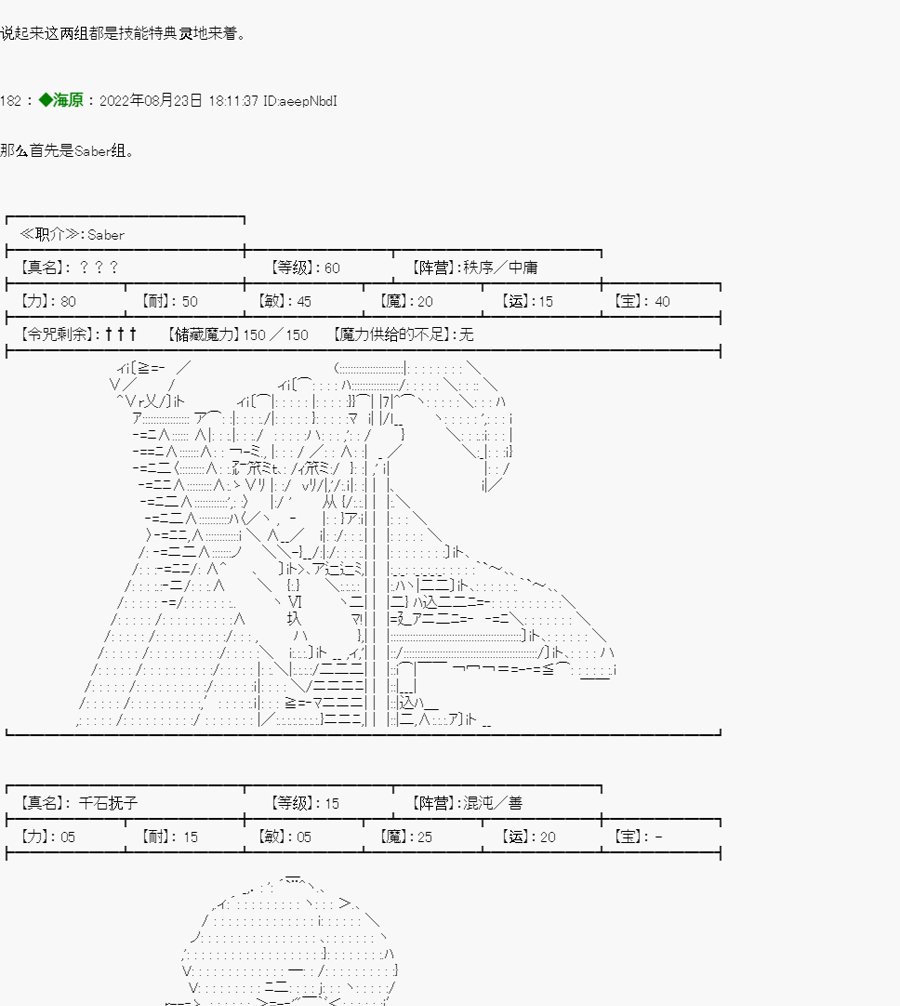Click the 【耐】:50 endurance stat
Viewport: 900px width, 1006px height.
click(169, 301)
